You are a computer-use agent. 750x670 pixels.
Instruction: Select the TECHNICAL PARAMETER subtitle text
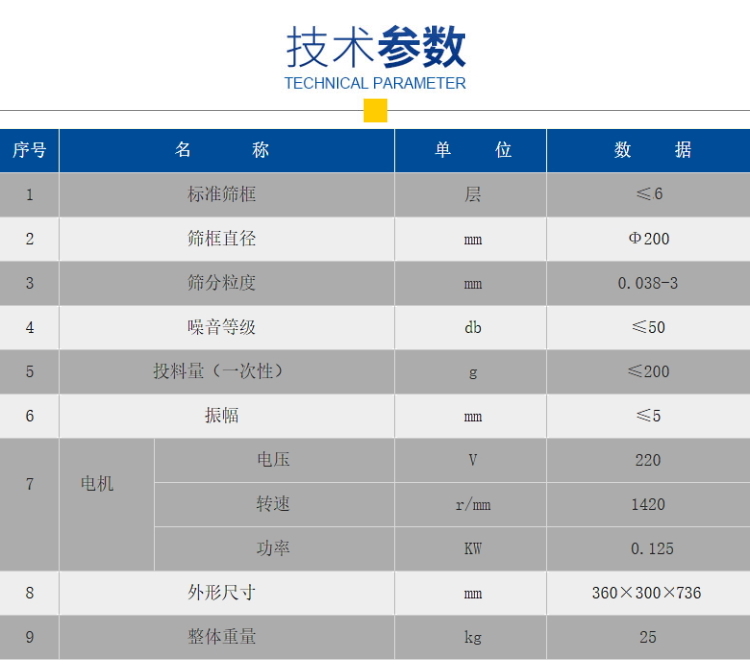[375, 83]
